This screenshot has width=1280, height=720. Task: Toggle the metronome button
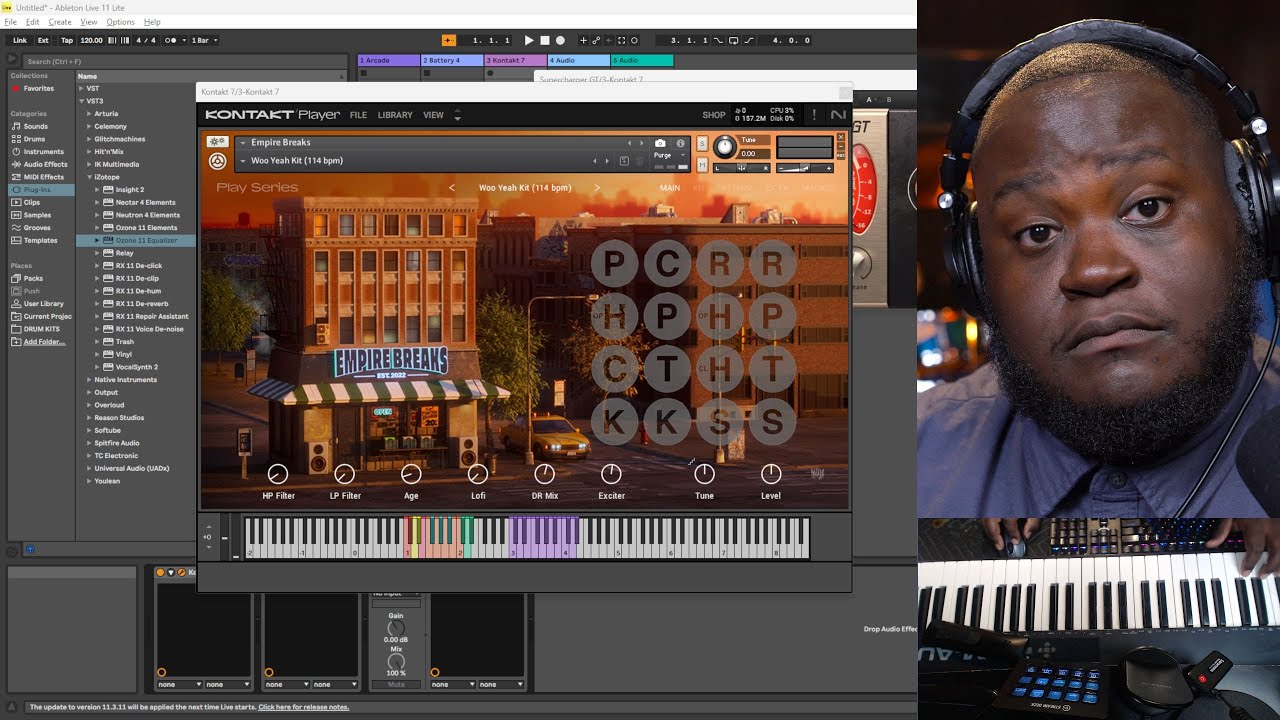pyautogui.click(x=172, y=40)
